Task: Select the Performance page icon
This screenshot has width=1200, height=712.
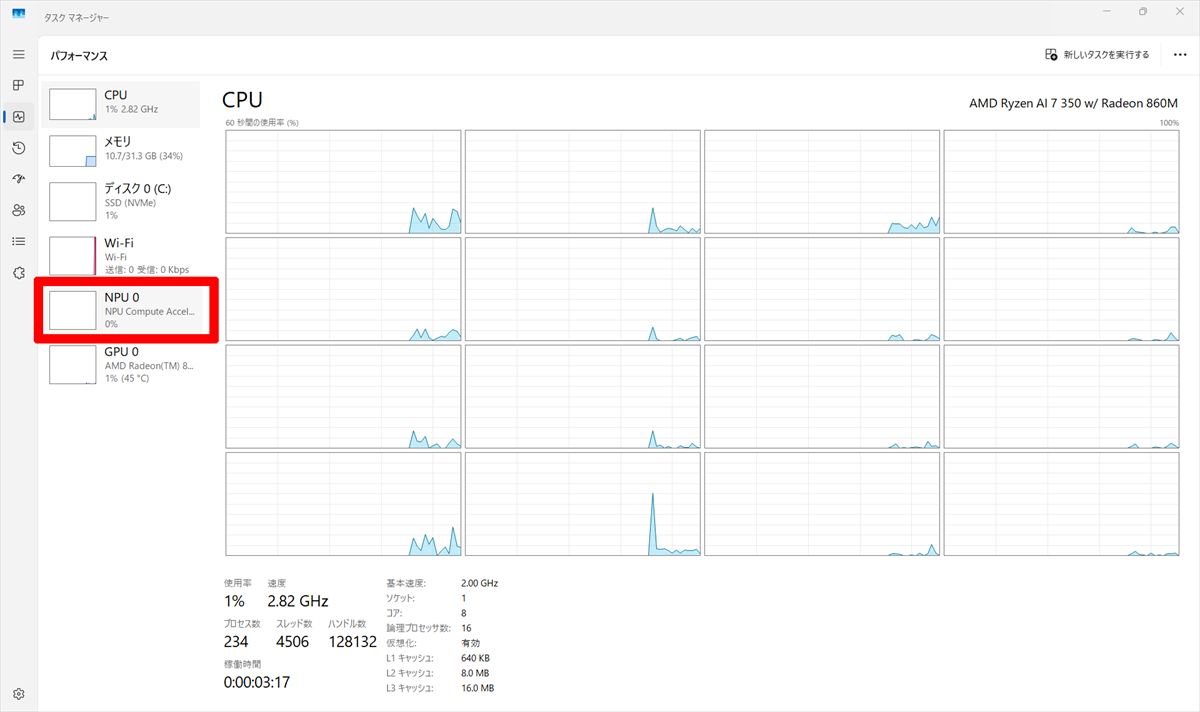Action: click(x=19, y=117)
